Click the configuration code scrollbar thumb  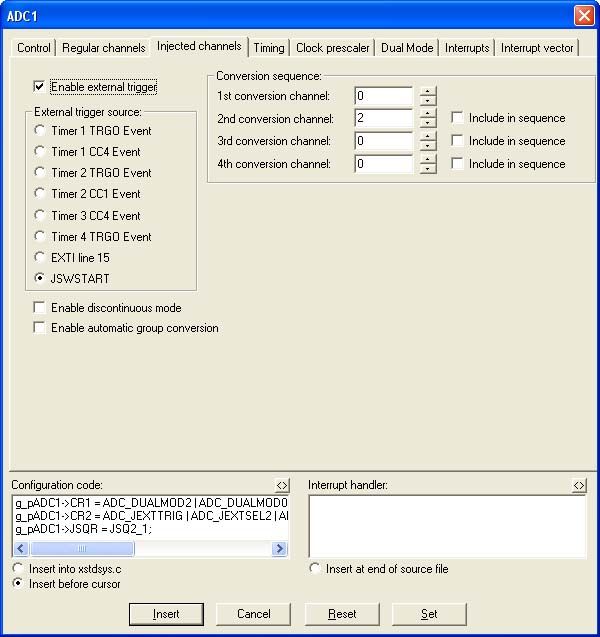click(x=82, y=549)
